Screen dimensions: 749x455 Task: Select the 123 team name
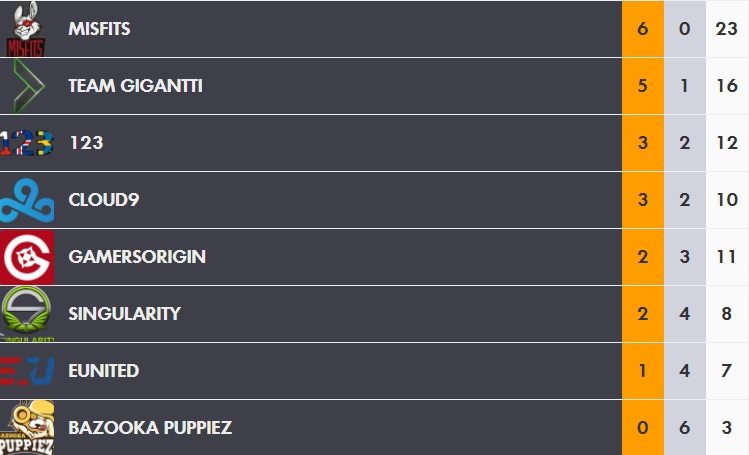(x=86, y=143)
